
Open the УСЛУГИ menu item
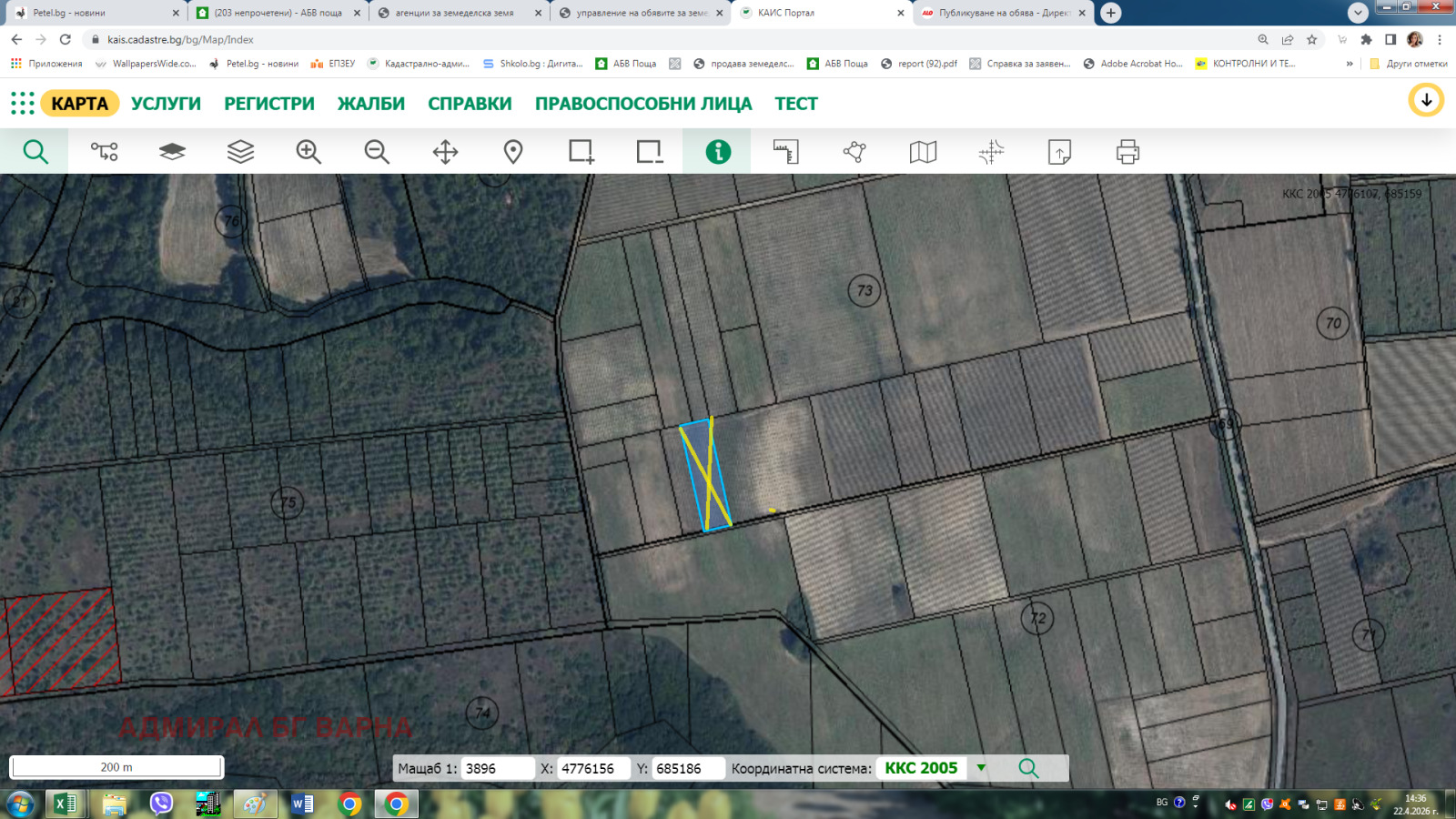166,104
